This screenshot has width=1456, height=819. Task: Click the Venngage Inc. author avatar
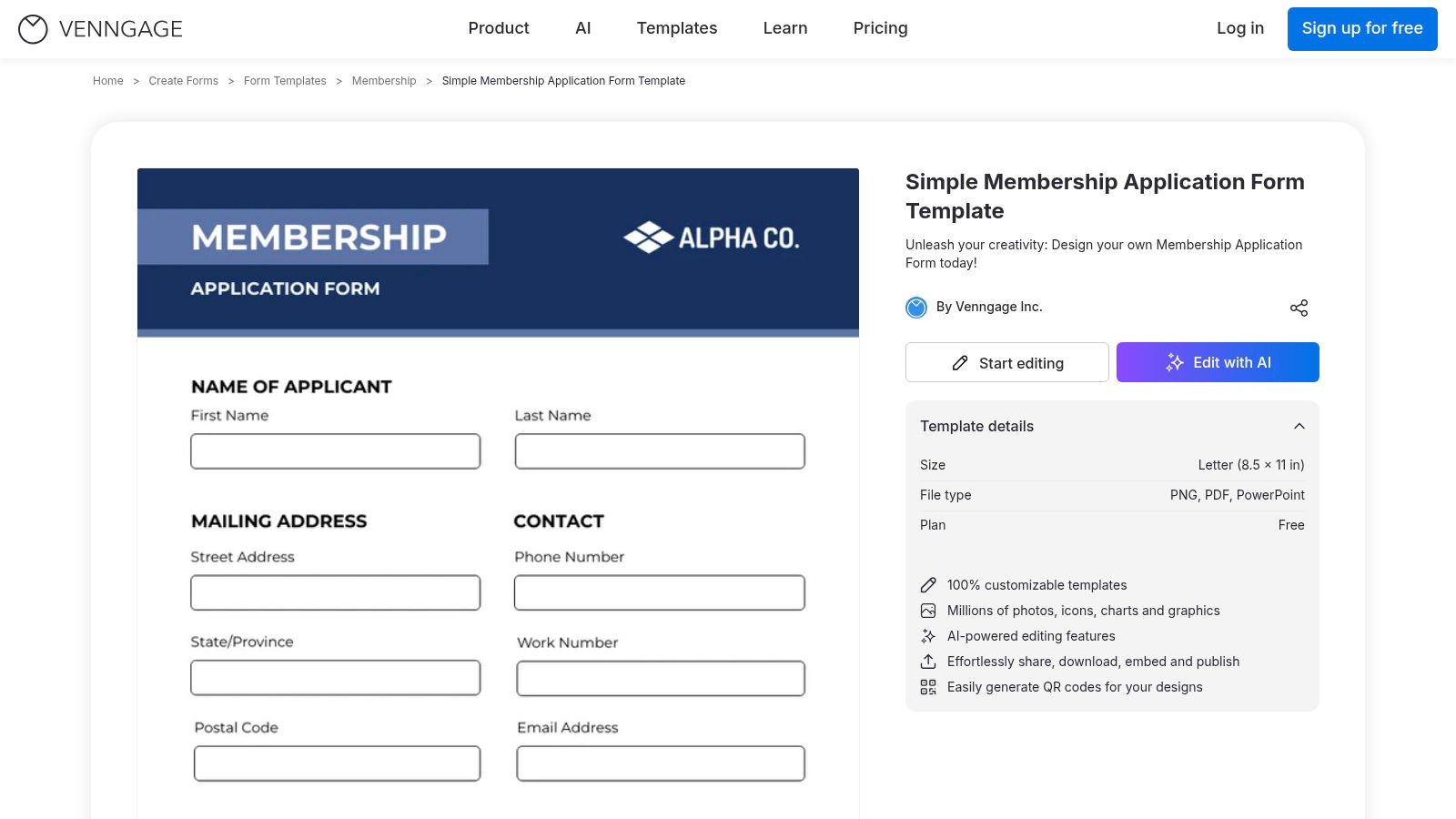click(x=916, y=308)
